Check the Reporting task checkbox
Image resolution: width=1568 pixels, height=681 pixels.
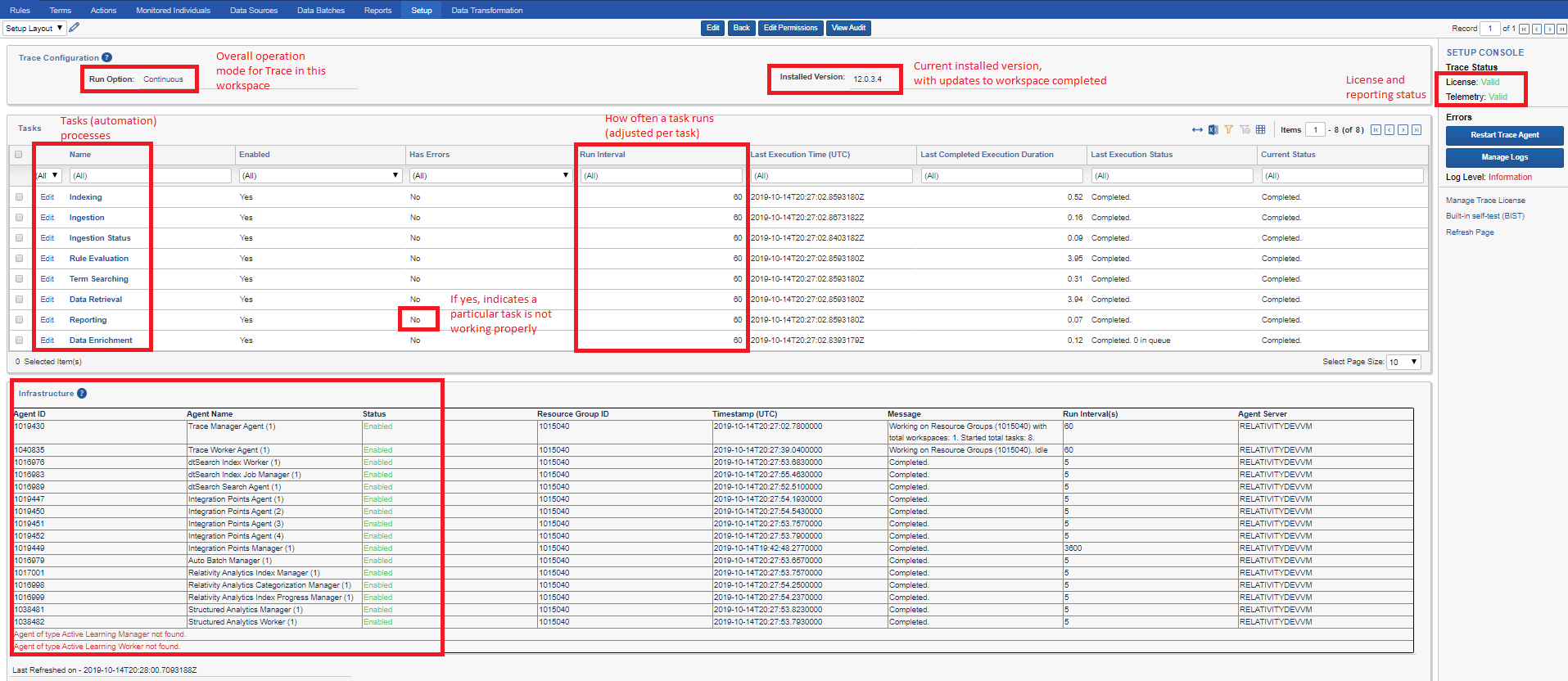pyautogui.click(x=19, y=320)
